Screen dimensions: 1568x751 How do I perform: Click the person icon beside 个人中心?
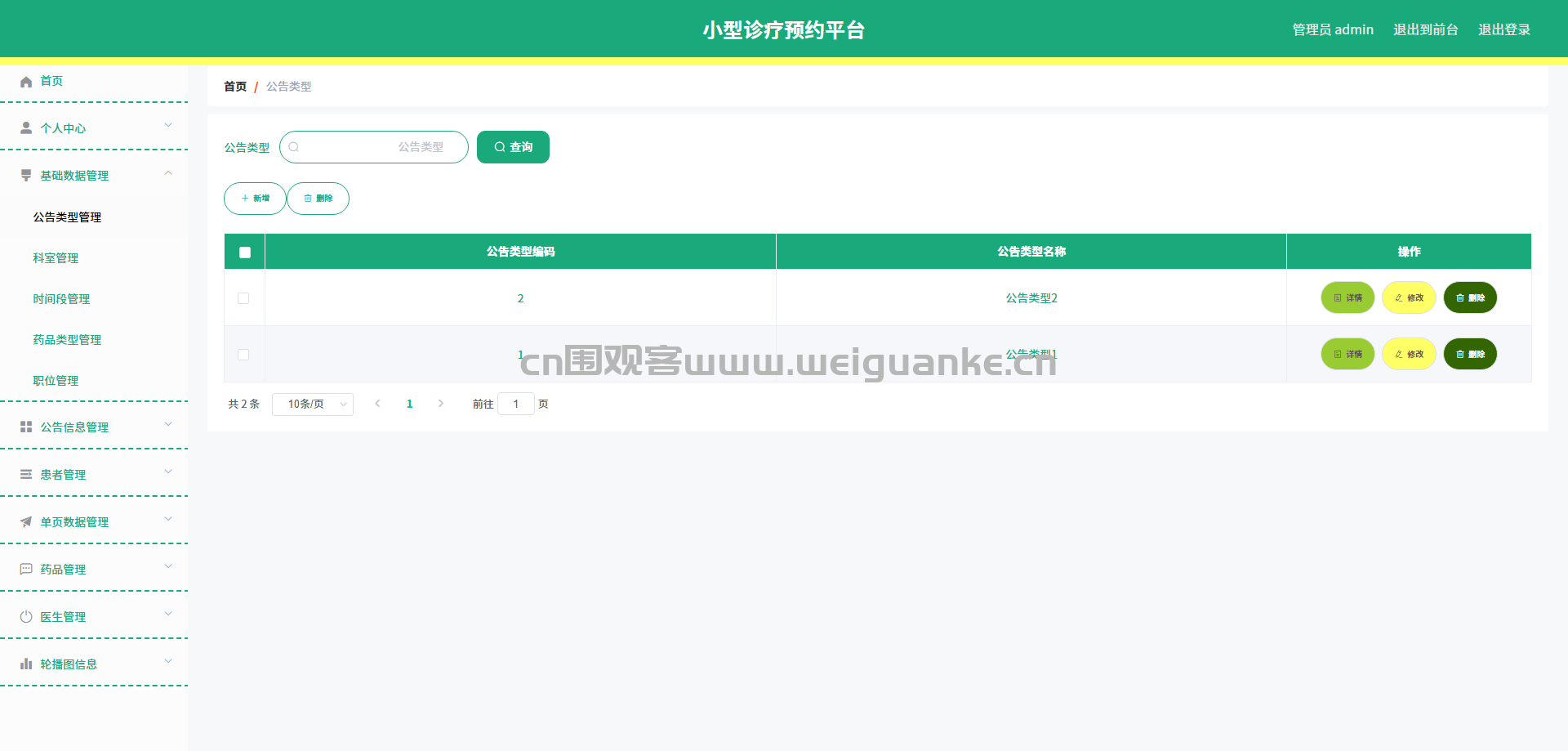pos(26,128)
